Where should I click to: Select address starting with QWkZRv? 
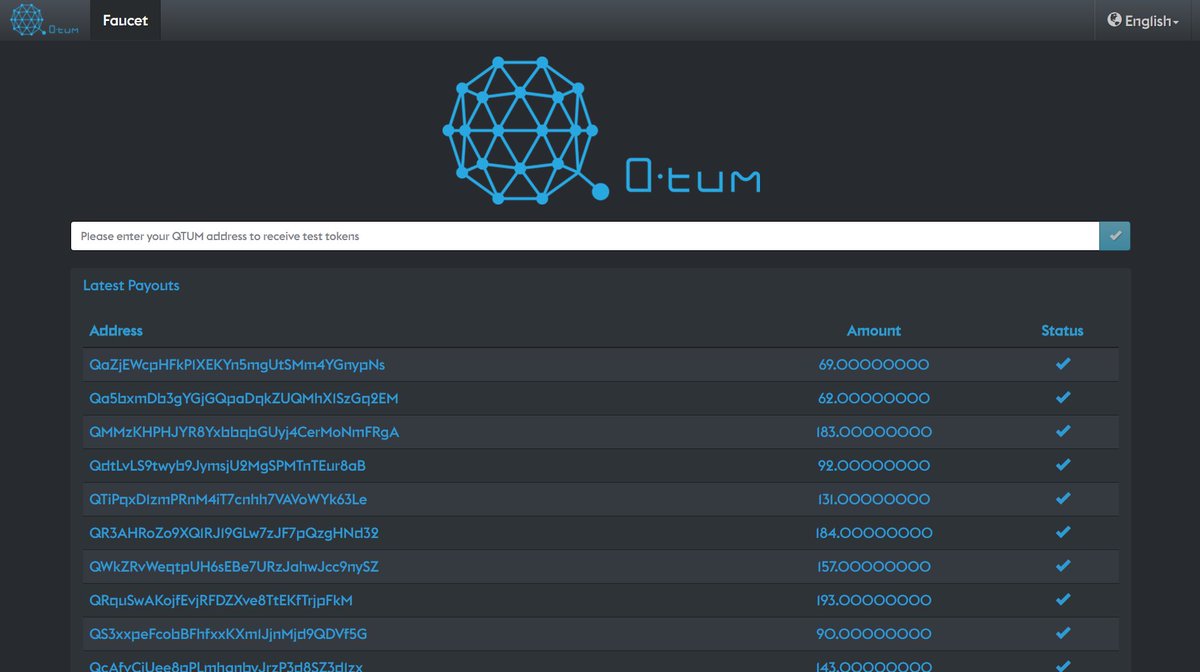(x=234, y=567)
